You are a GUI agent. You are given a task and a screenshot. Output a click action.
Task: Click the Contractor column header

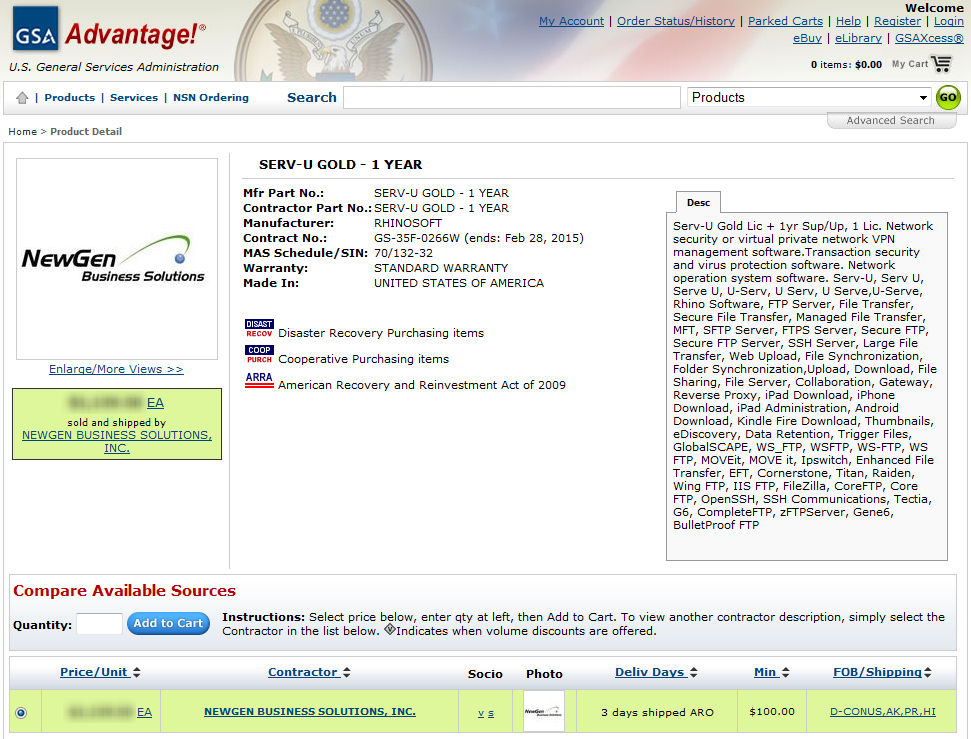click(x=303, y=672)
